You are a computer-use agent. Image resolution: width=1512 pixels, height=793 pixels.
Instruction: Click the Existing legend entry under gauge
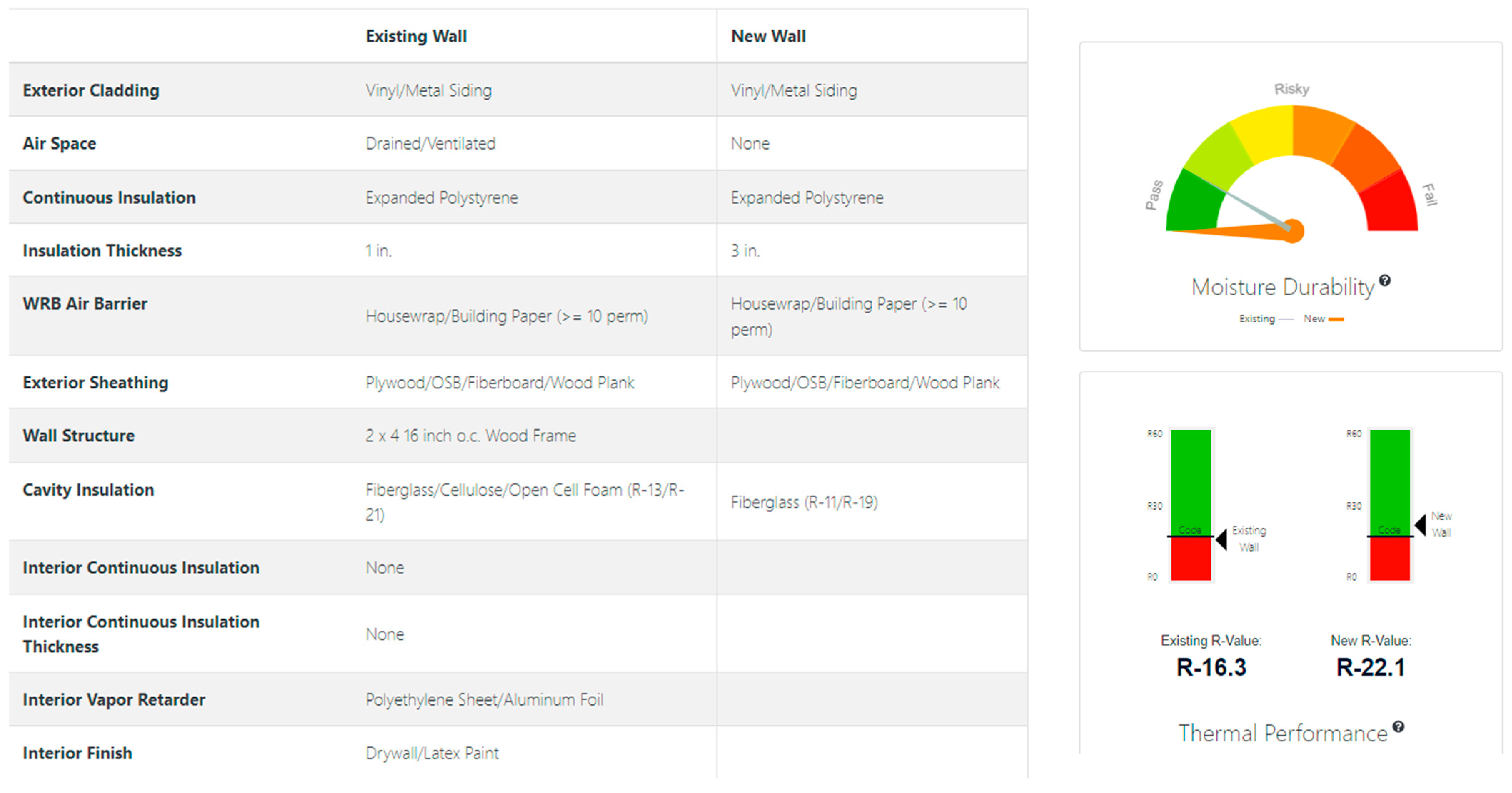click(1257, 319)
